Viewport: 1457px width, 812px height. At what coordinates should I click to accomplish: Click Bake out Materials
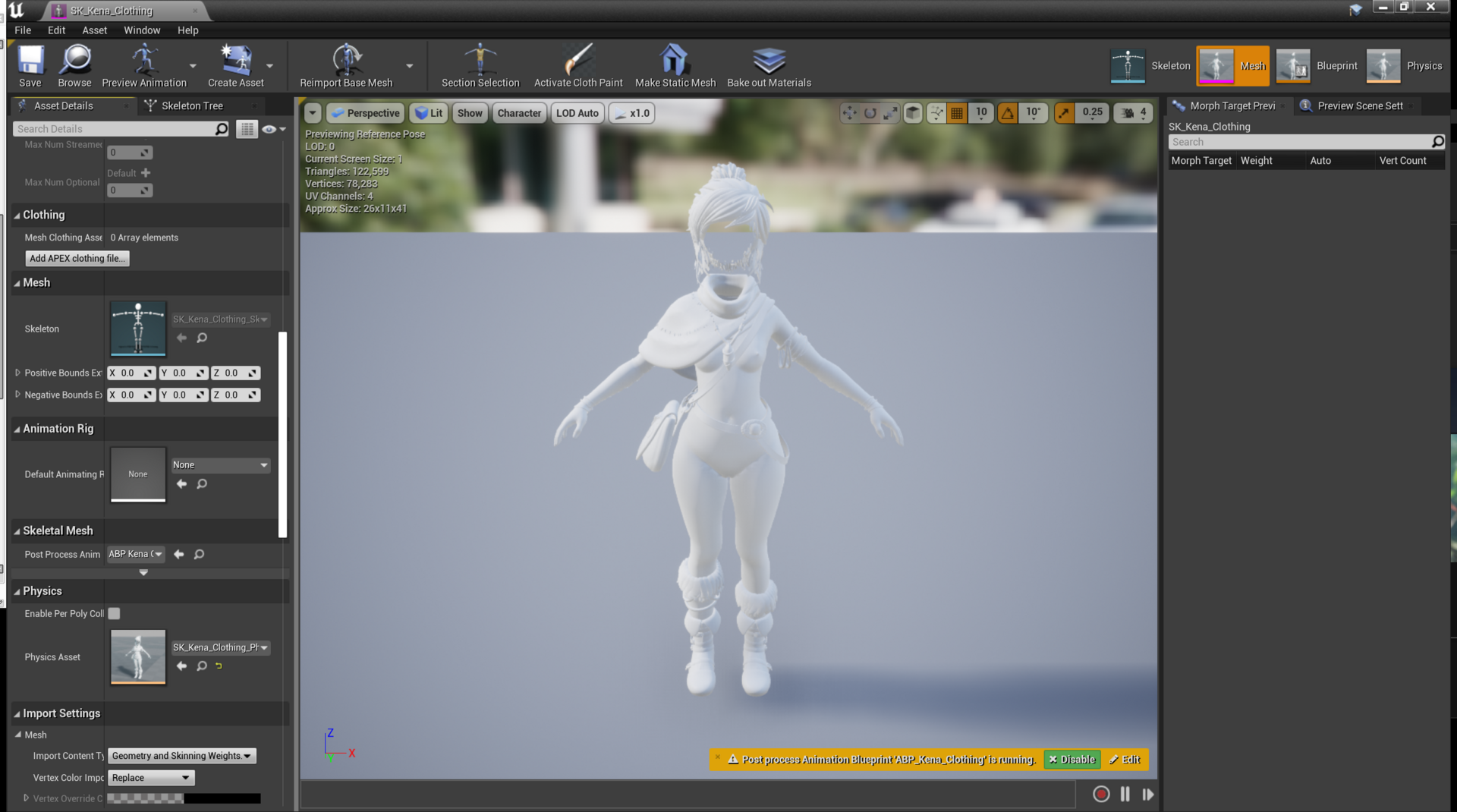(x=769, y=66)
